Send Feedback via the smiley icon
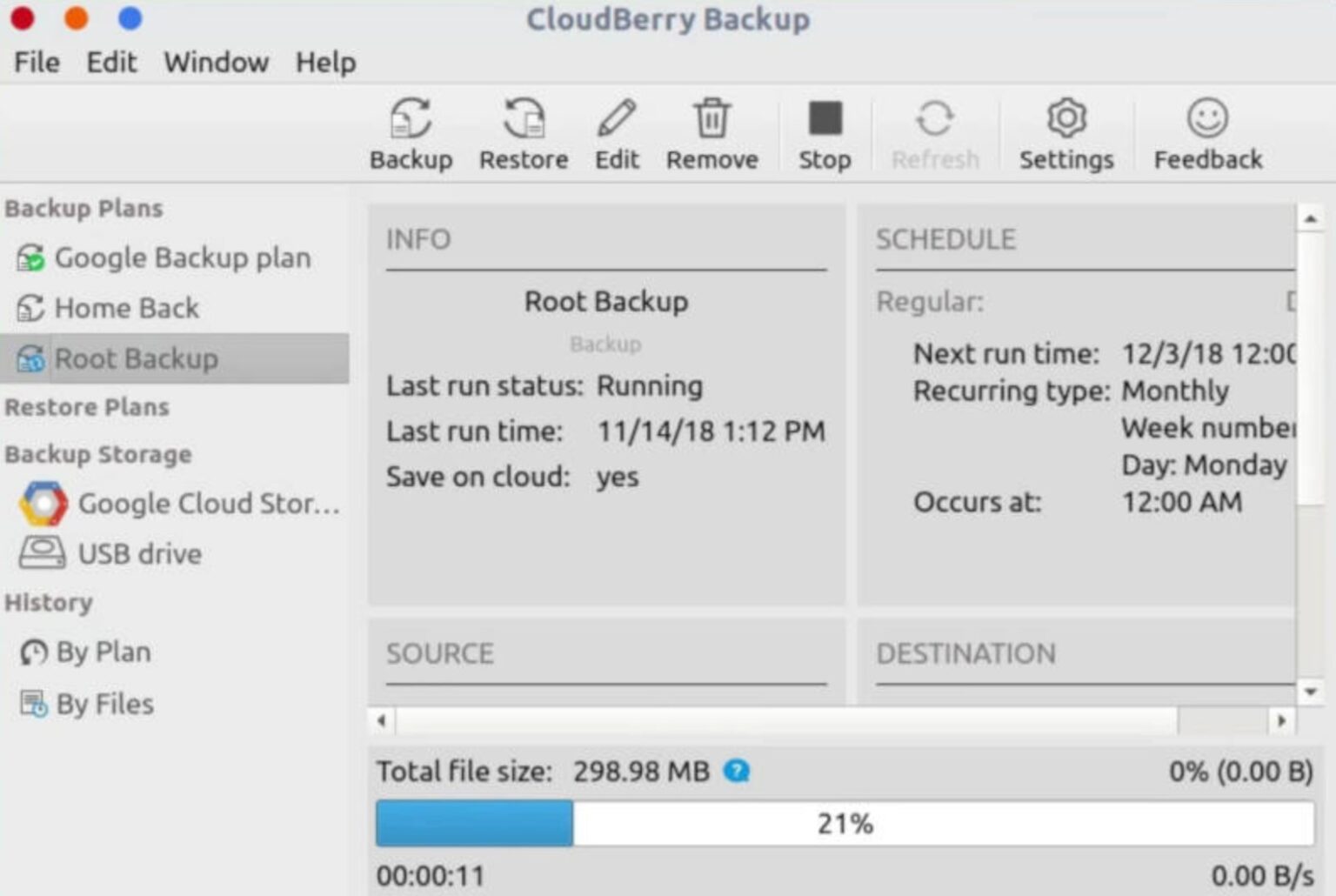 pos(1207,130)
